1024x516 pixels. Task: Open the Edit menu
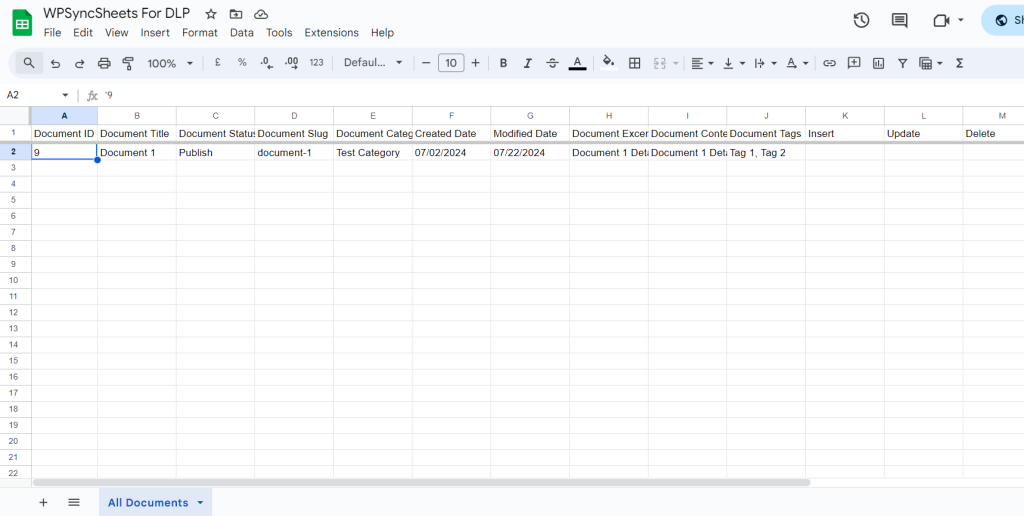(x=83, y=33)
